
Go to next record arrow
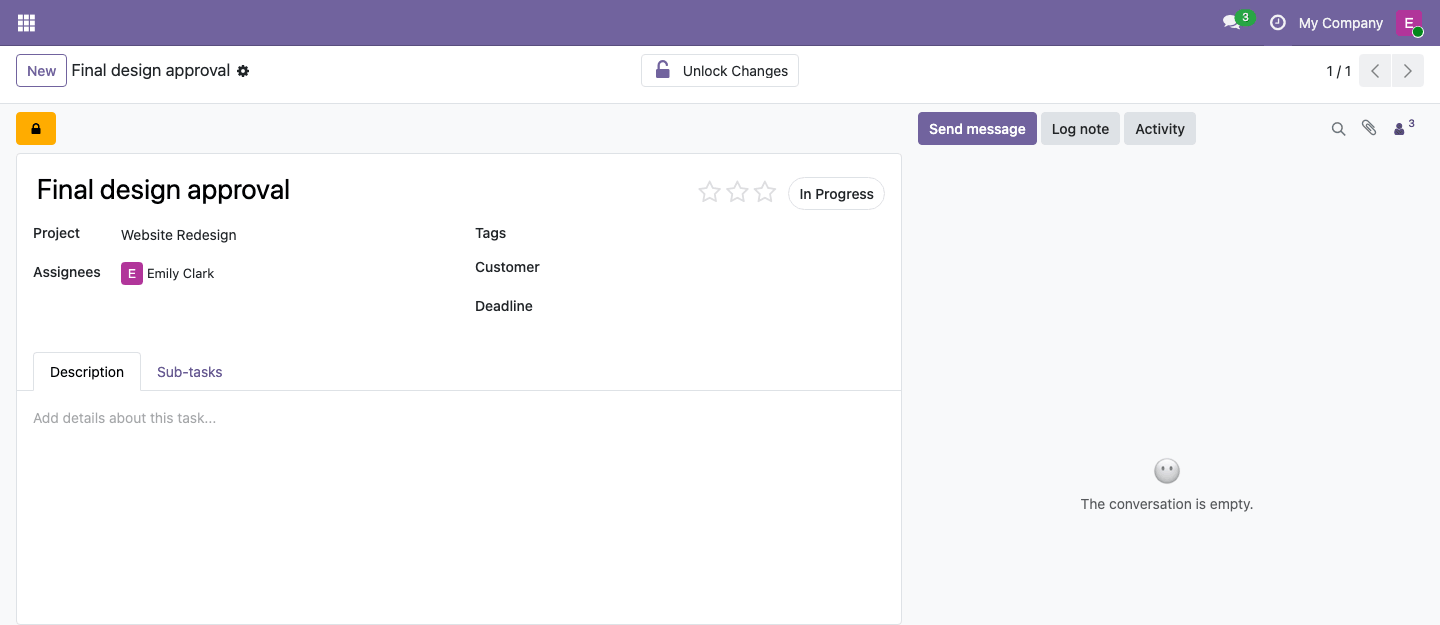pyautogui.click(x=1407, y=71)
